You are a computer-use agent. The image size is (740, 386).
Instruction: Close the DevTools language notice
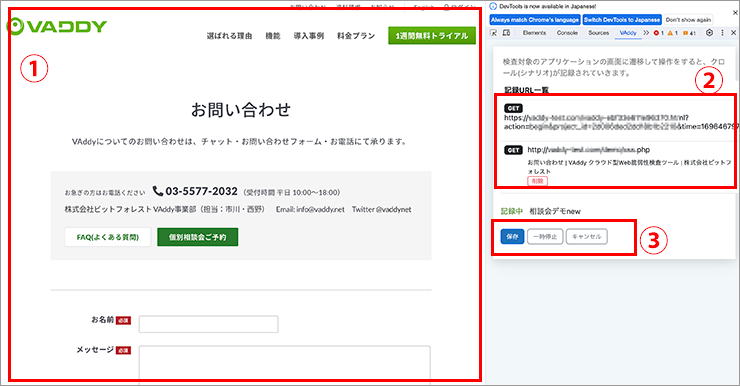[x=735, y=13]
